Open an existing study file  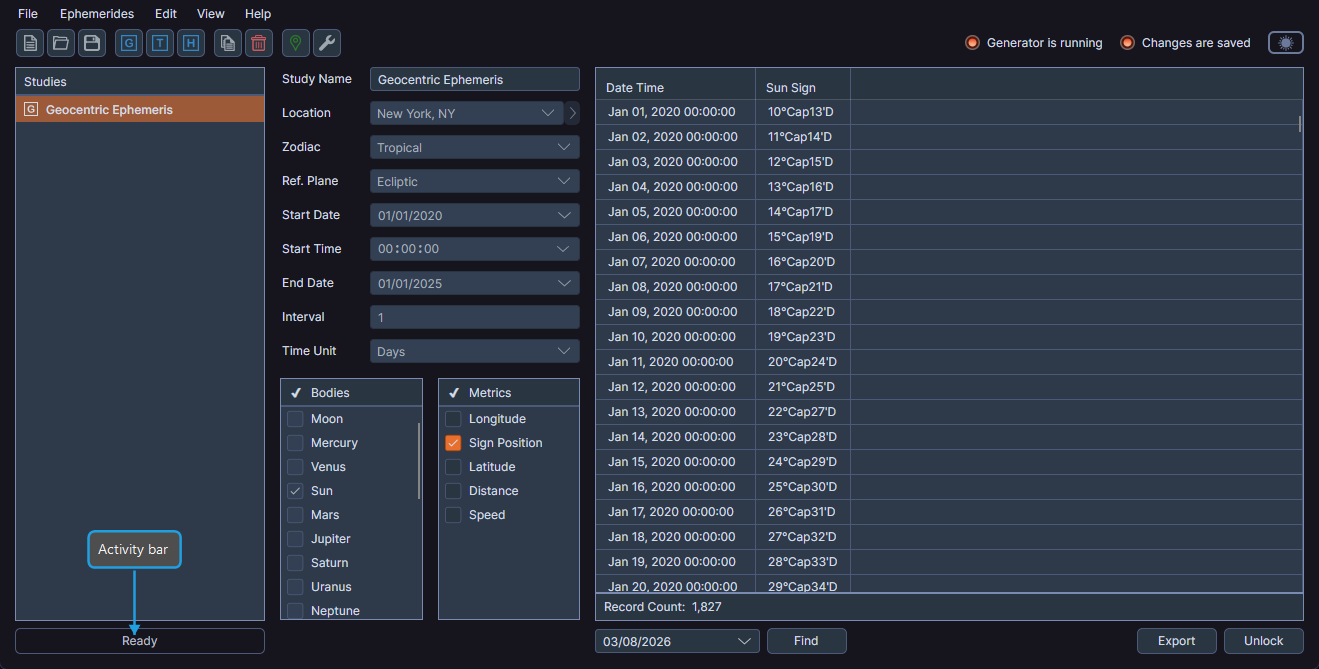tap(60, 43)
